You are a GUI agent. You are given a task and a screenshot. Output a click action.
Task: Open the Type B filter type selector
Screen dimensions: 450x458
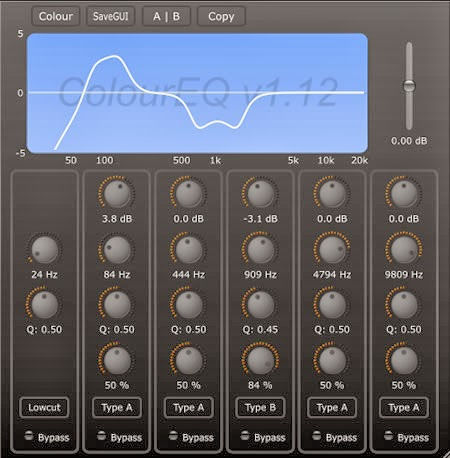pos(260,407)
